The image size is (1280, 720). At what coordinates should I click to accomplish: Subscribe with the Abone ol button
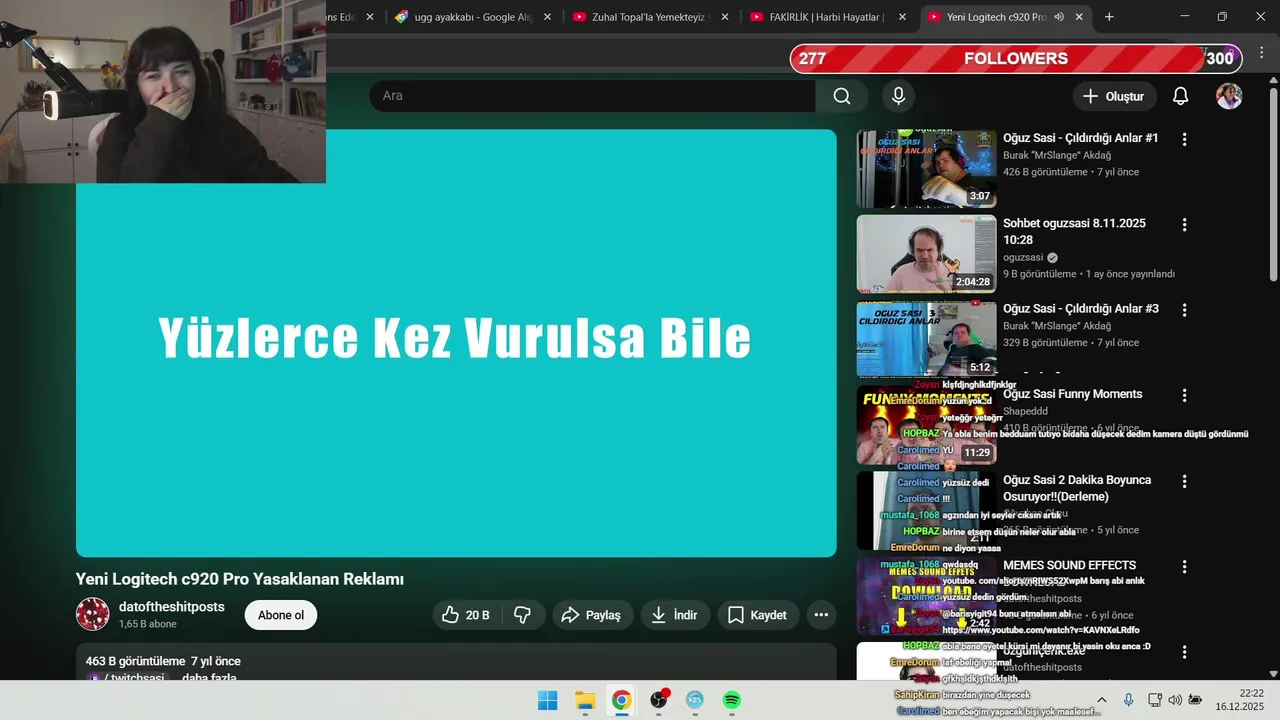coord(281,615)
